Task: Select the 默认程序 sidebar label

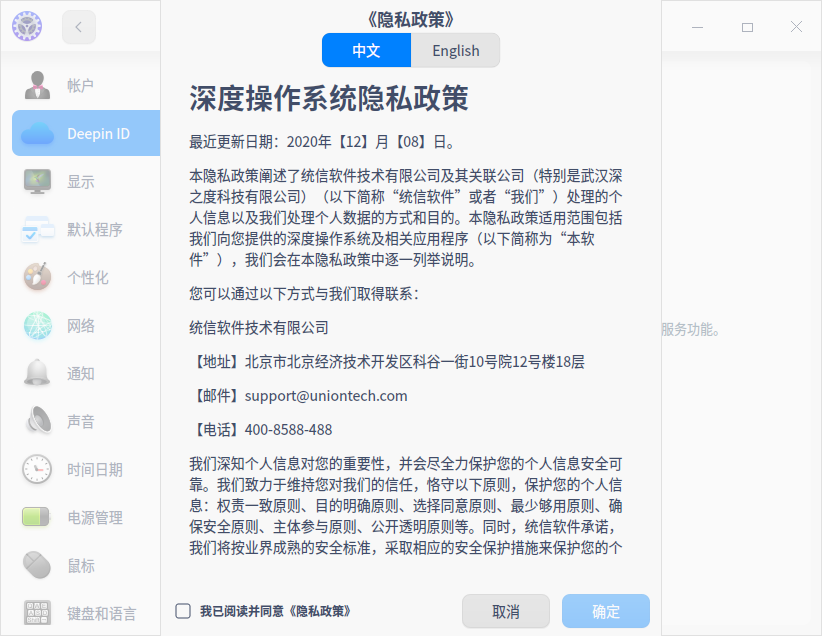Action: (94, 230)
